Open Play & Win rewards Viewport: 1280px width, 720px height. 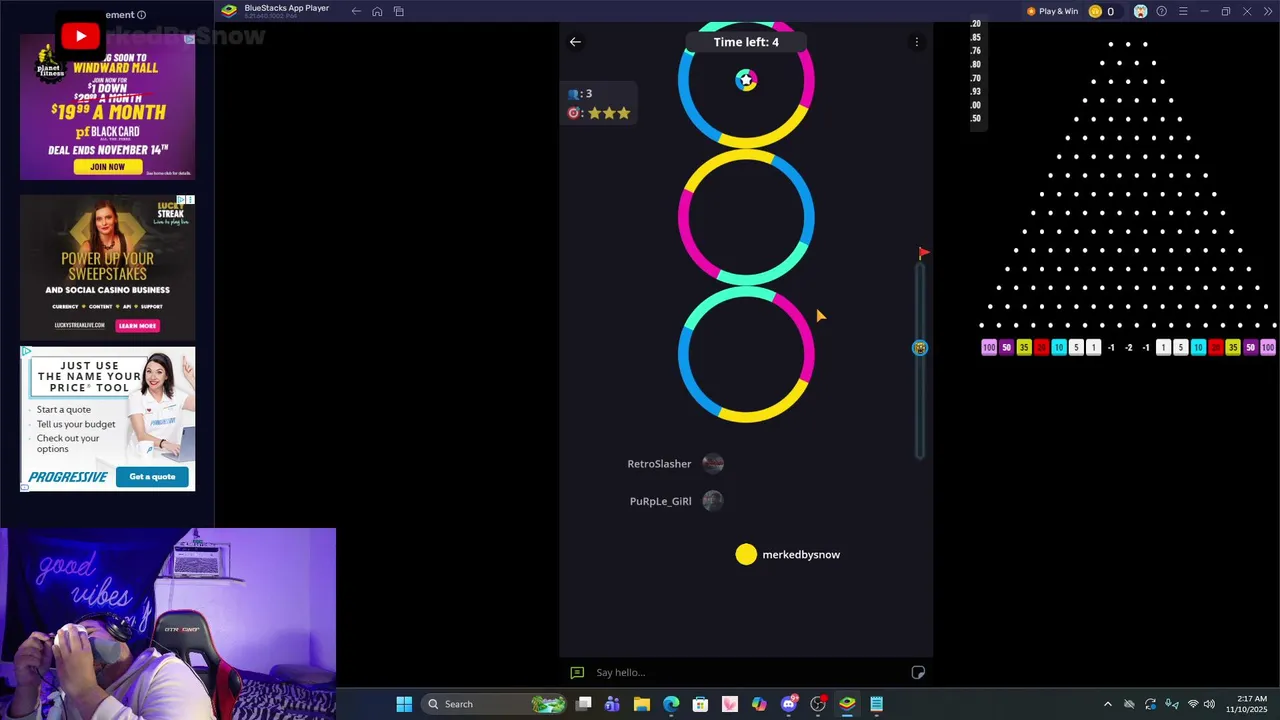tap(1052, 11)
